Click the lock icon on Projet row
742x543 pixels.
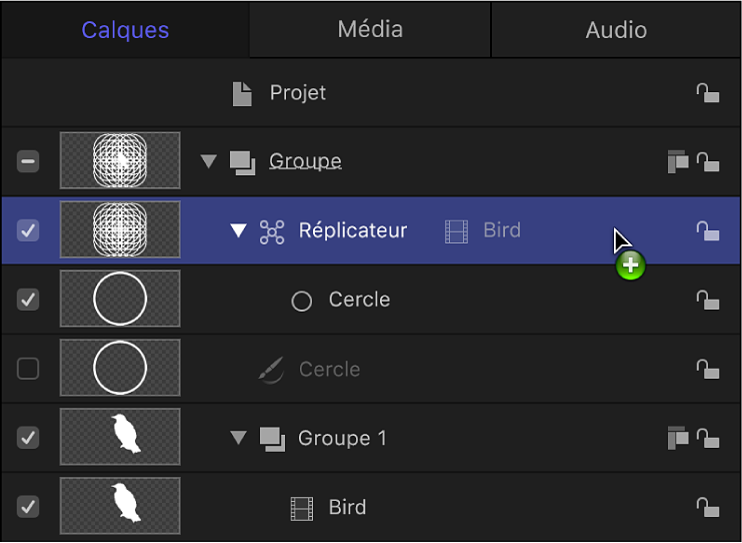pos(708,93)
